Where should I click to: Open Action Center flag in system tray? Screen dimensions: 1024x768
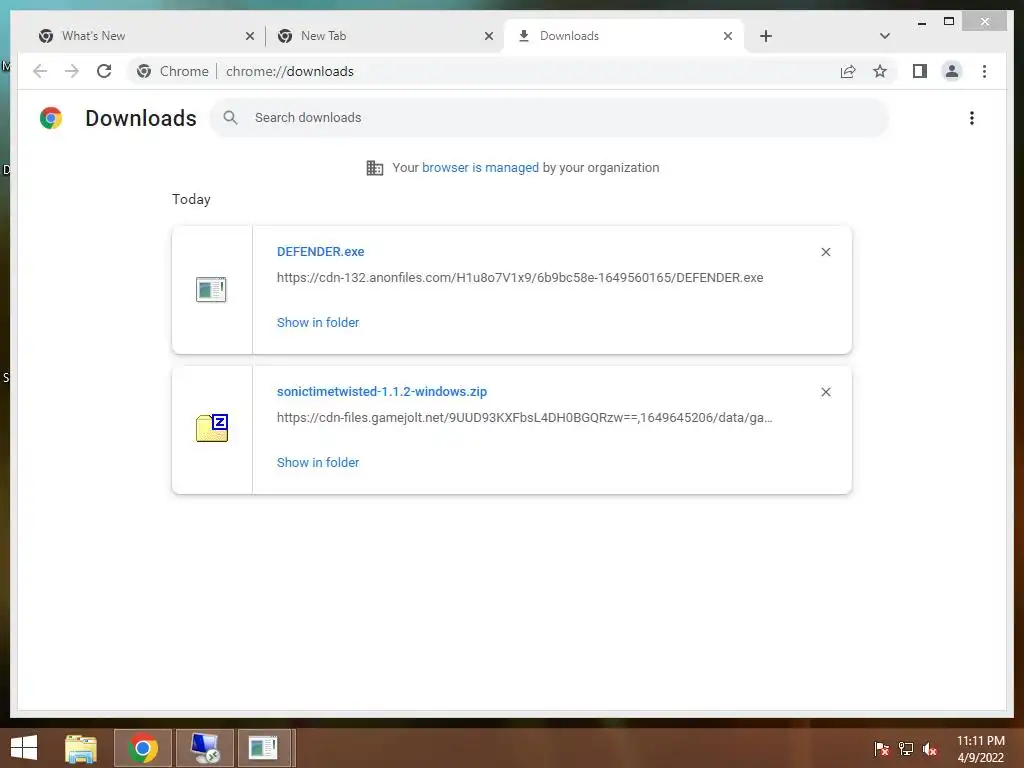881,748
